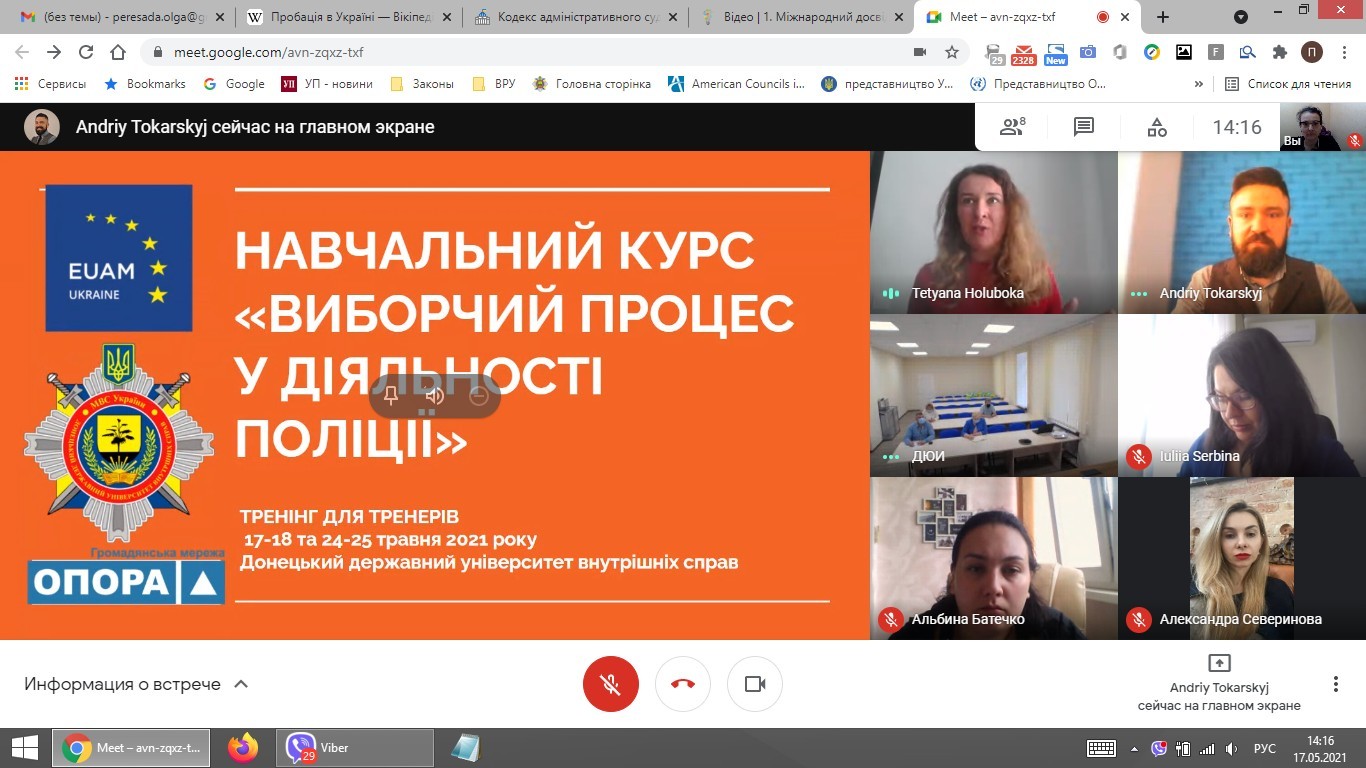Remove participant using the minus circle icon
Viewport: 1366px width, 768px height.
pos(478,396)
